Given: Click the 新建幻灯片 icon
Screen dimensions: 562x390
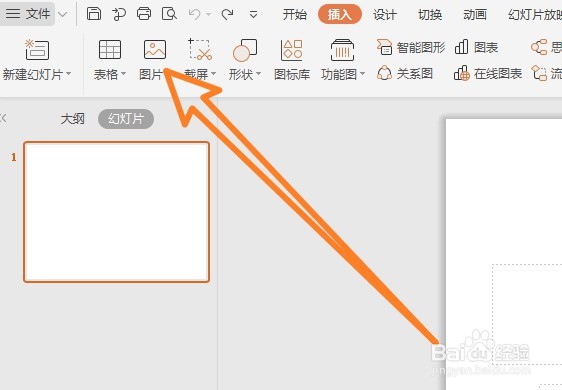Looking at the screenshot, I should coord(37,49).
